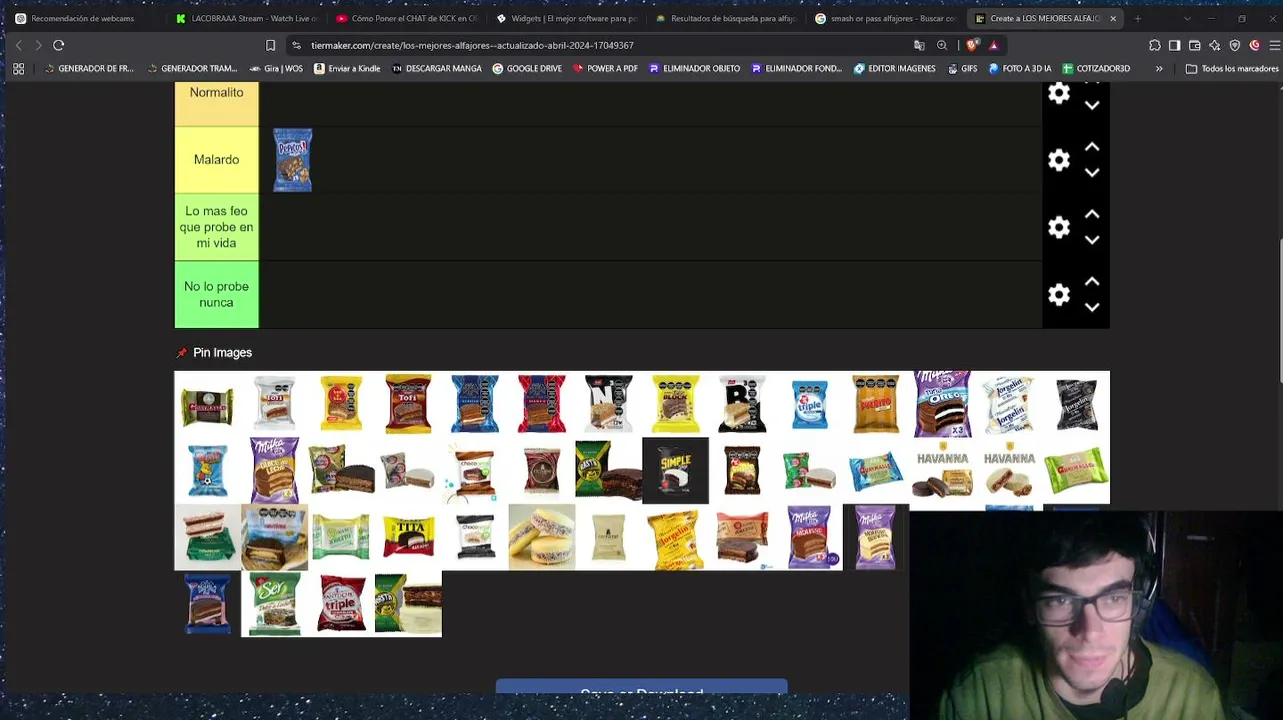Select the green 'Ser' alfajor image
This screenshot has width=1283, height=720.
coord(274,604)
